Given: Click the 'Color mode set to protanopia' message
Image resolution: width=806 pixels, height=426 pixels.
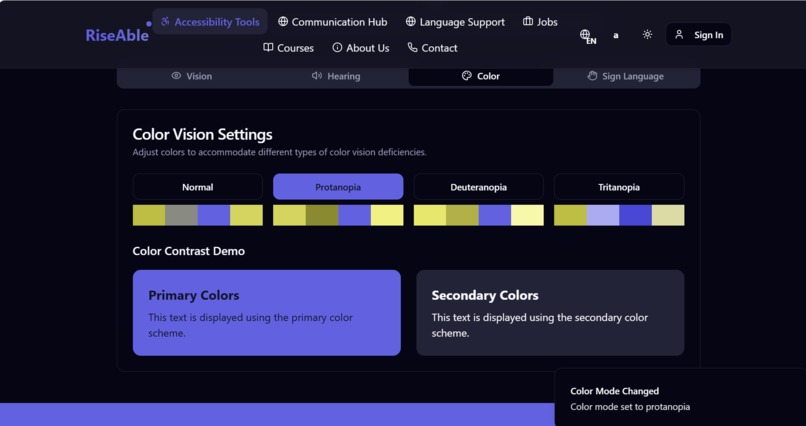Looking at the screenshot, I should coord(630,407).
